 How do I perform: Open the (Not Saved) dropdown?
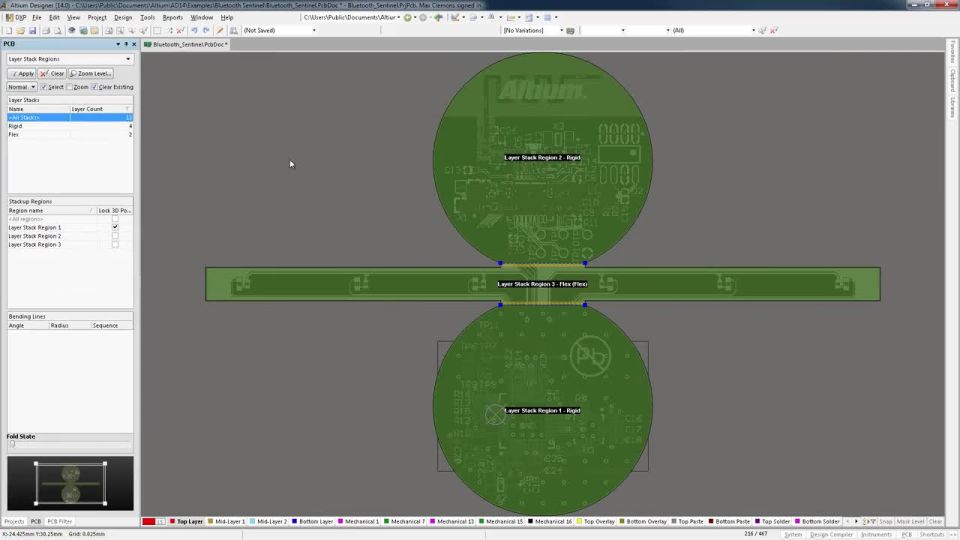314,30
